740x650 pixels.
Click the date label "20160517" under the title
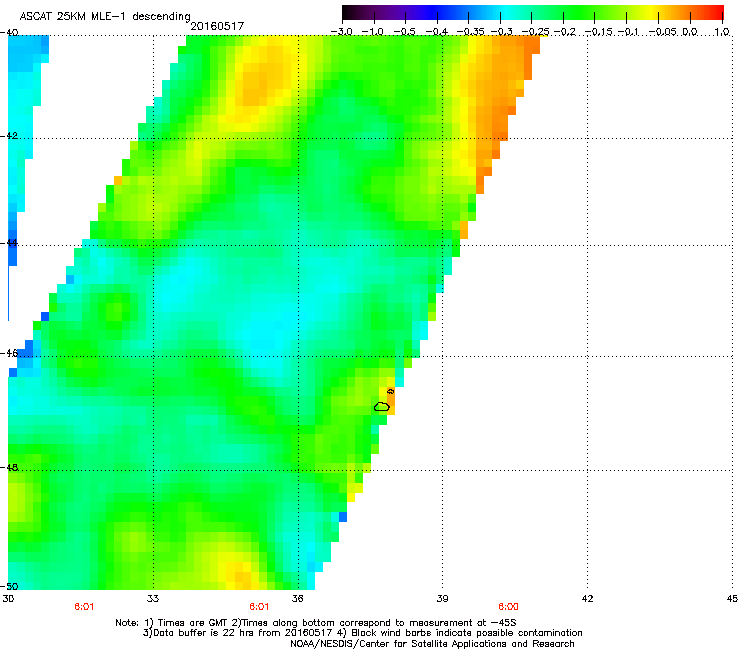pyautogui.click(x=217, y=26)
